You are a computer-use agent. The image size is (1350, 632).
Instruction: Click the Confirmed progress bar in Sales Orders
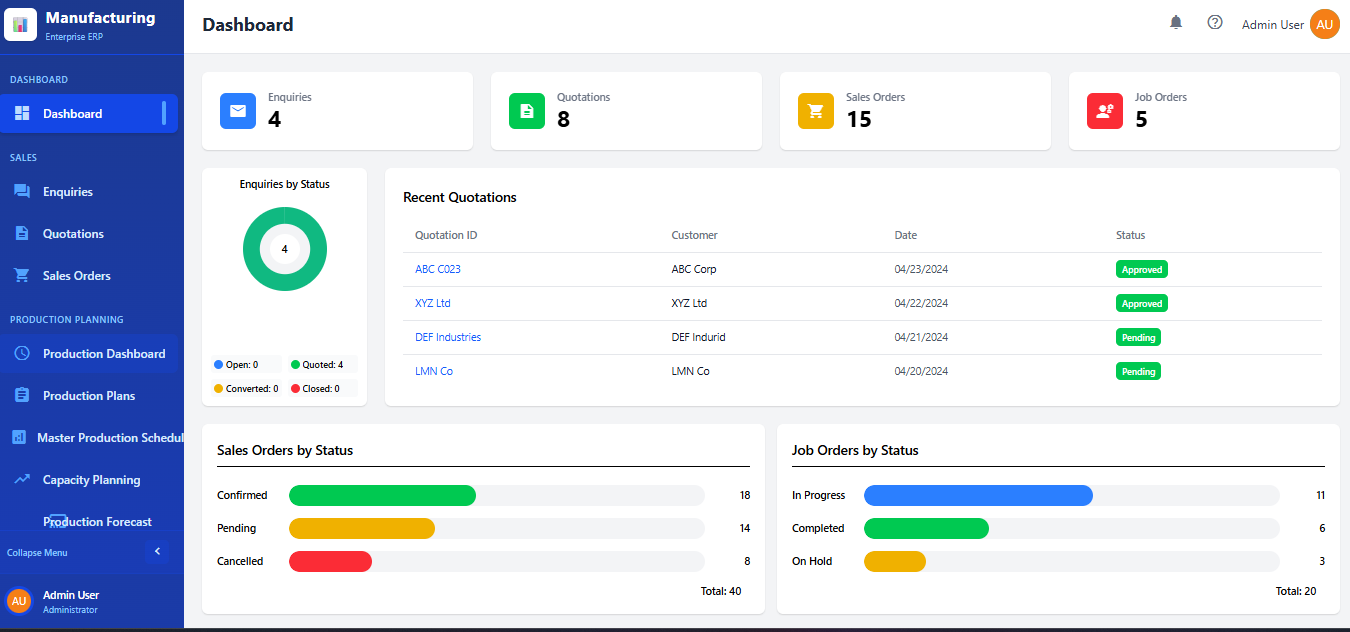(382, 494)
